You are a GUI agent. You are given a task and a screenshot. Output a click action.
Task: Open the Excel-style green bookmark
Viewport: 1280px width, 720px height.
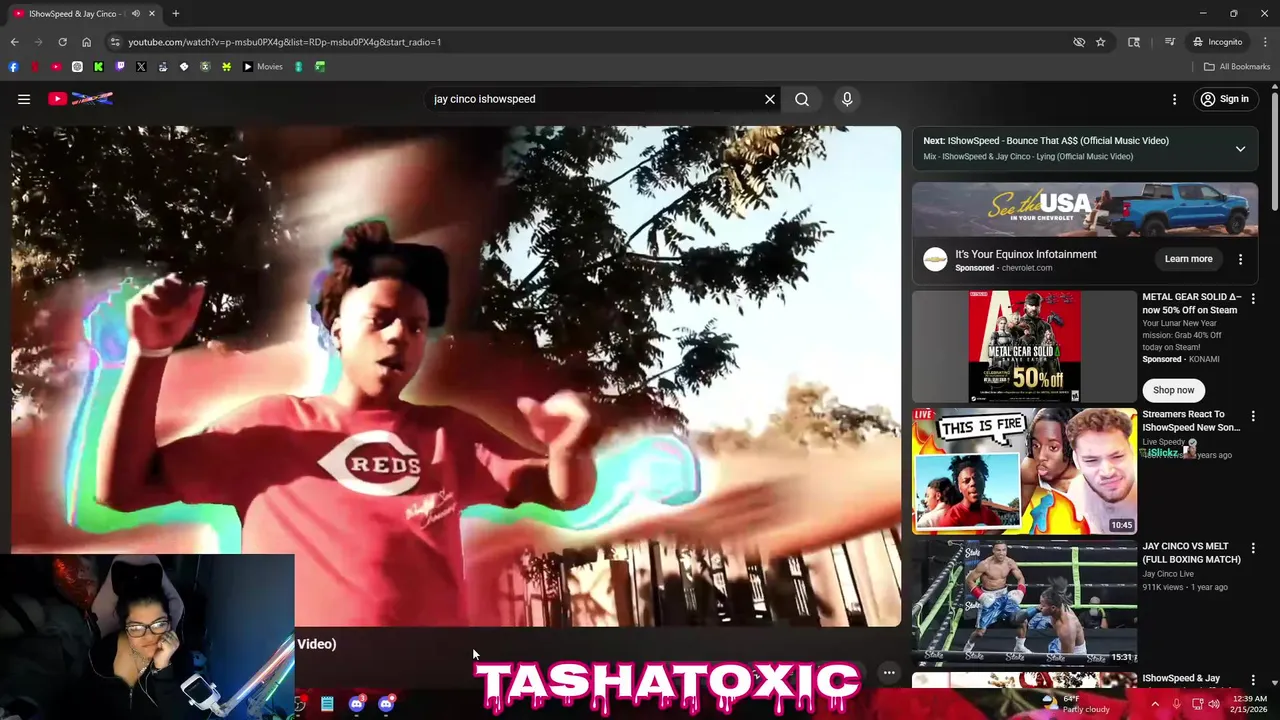(x=320, y=67)
